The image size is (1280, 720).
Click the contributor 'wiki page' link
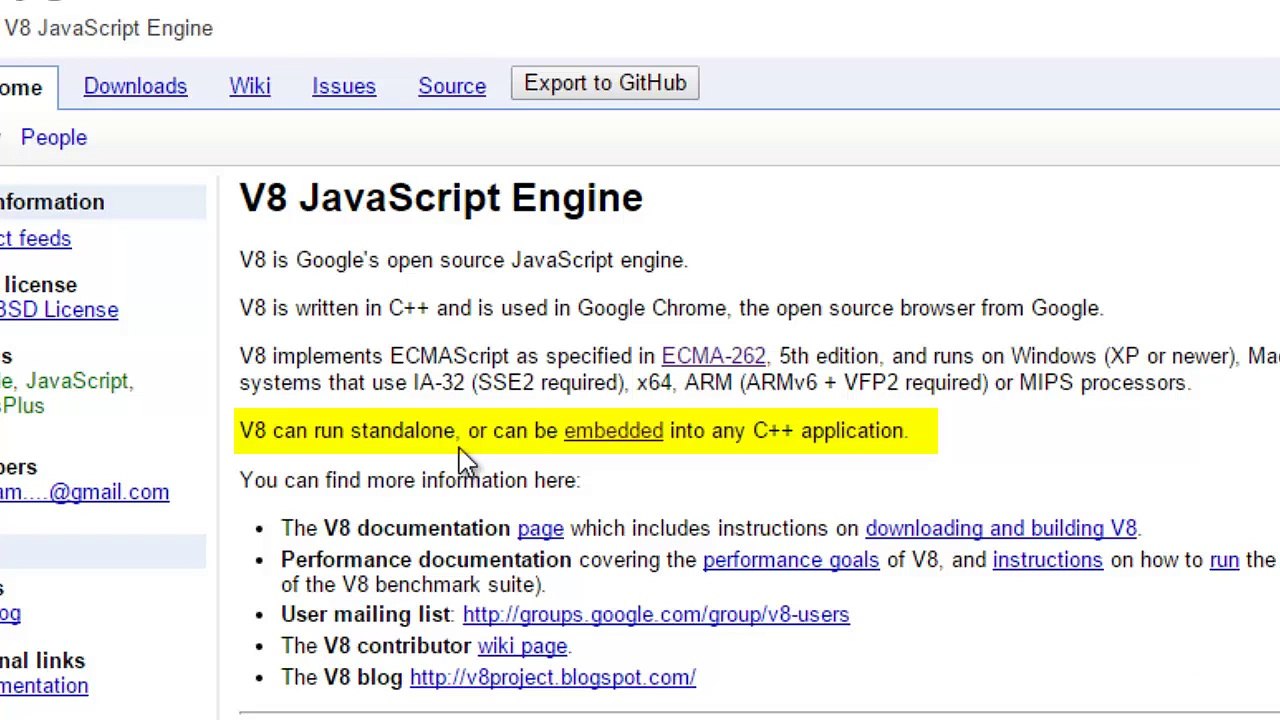click(x=522, y=646)
